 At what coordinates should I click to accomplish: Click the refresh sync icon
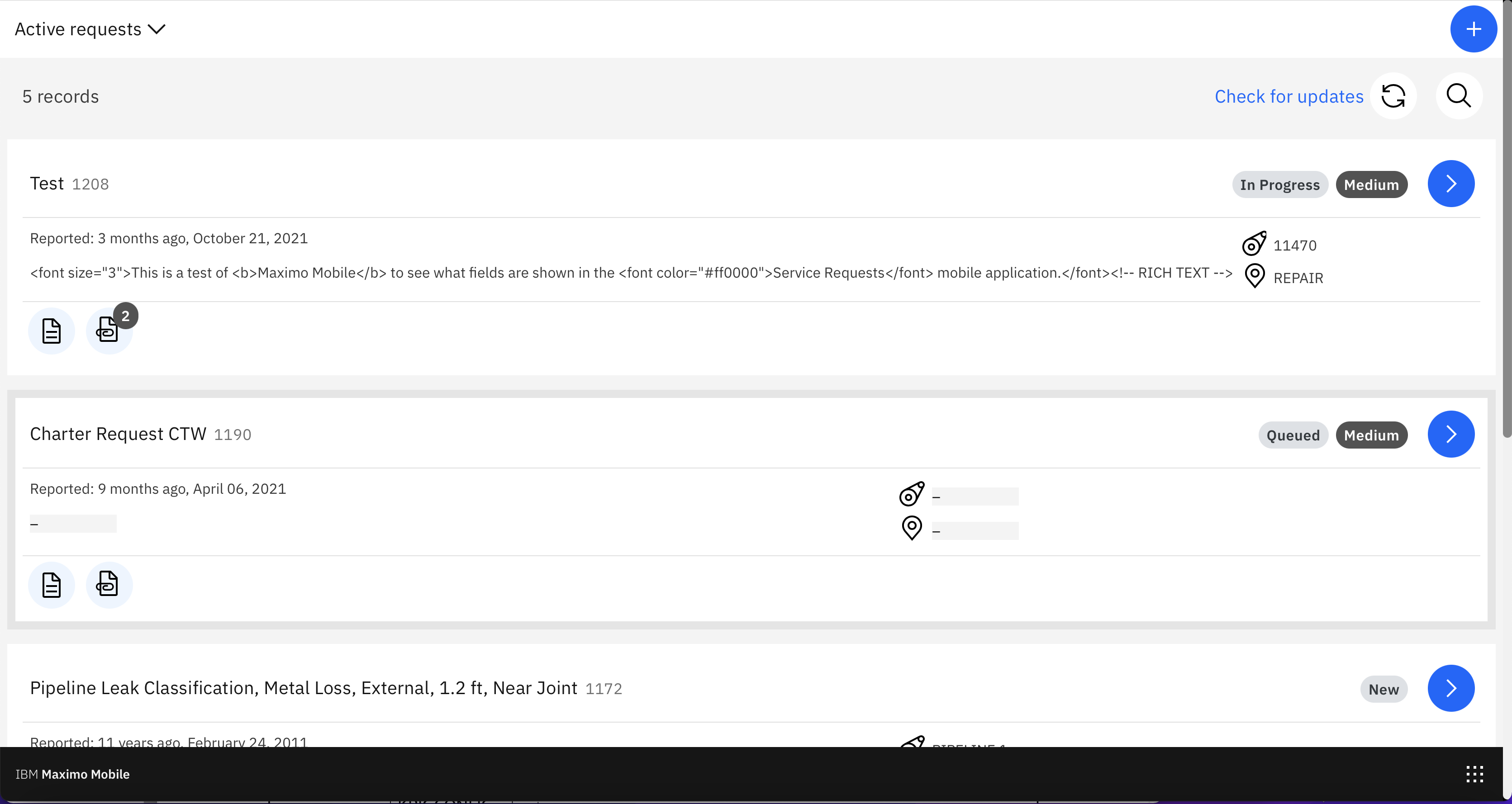[x=1393, y=96]
